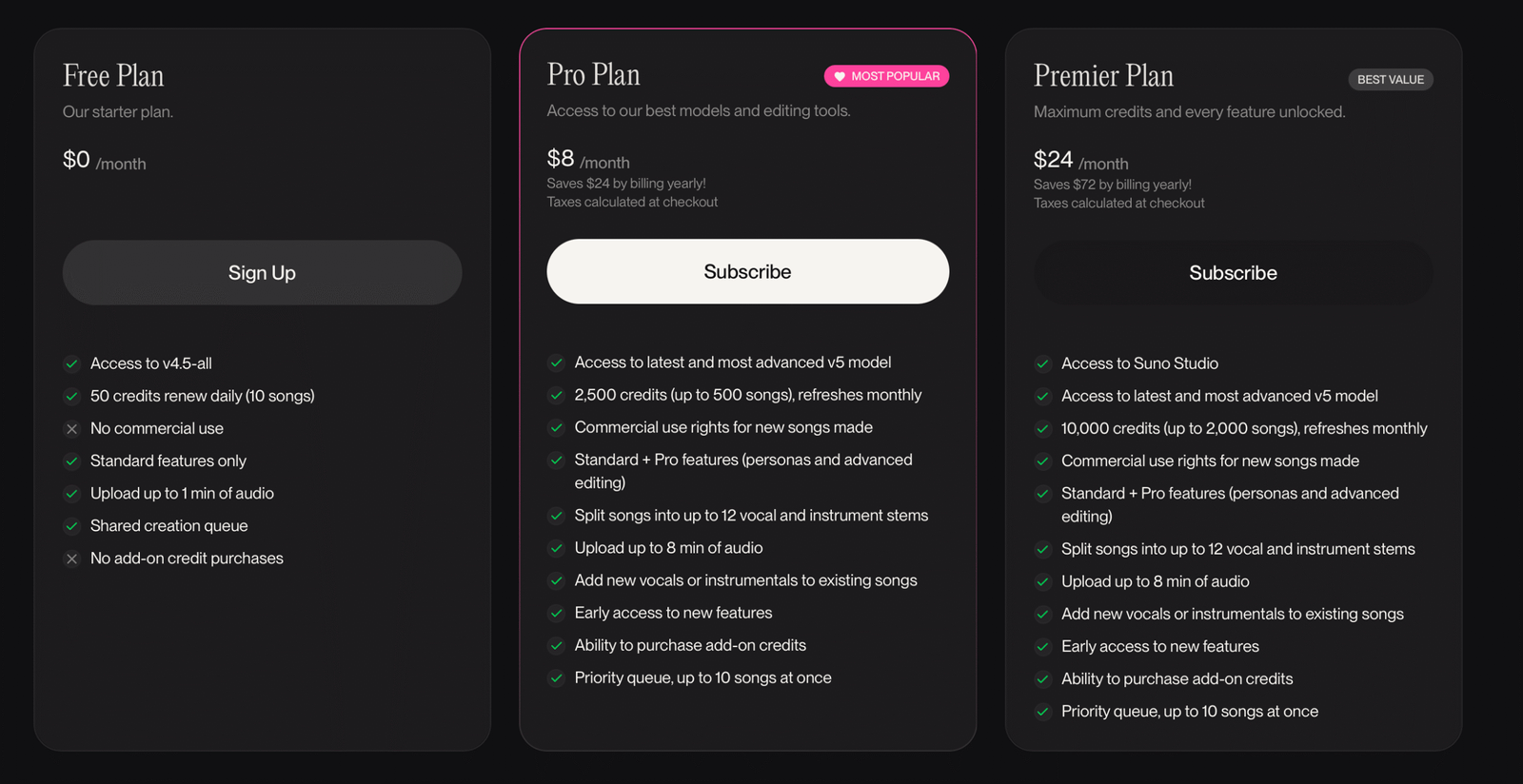
Task: Subscribe to the Premier Plan
Action: tap(1233, 273)
